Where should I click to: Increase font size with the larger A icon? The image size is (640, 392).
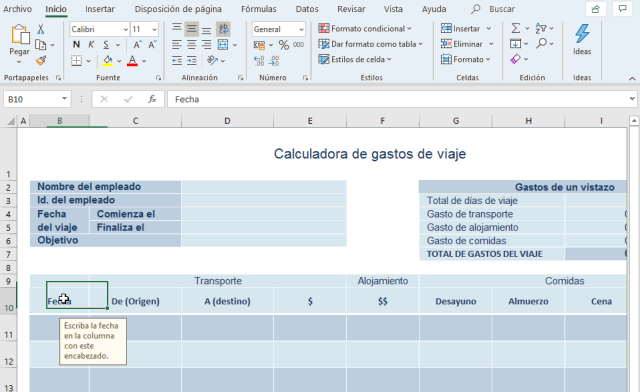pyautogui.click(x=138, y=45)
